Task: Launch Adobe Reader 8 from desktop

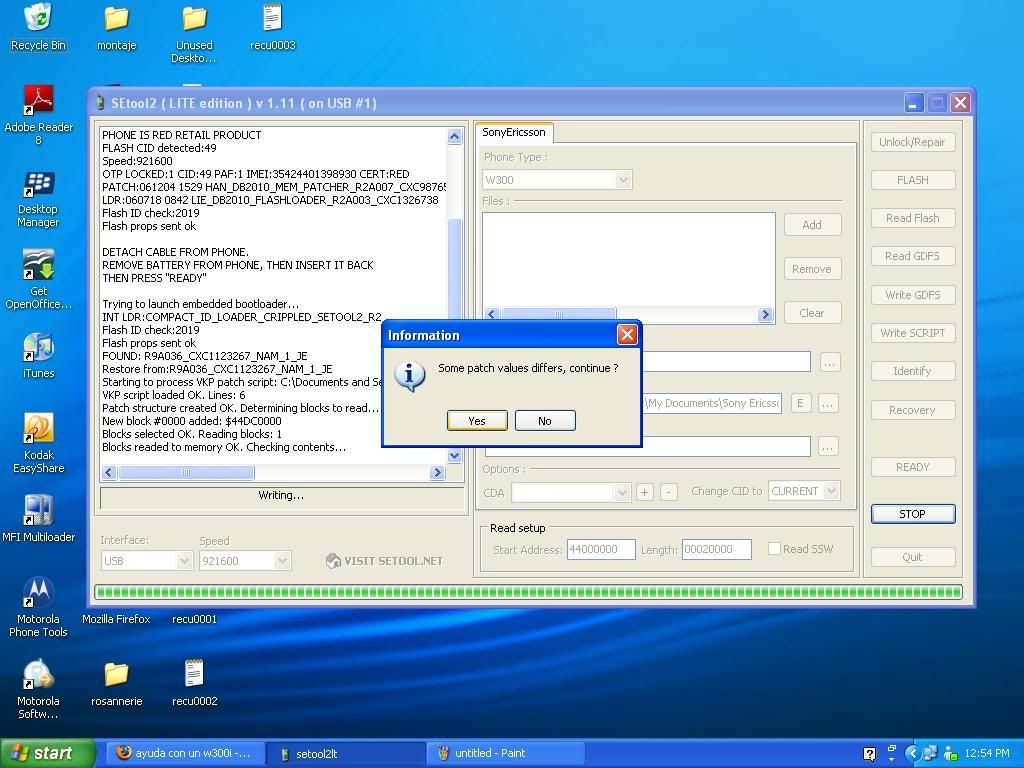Action: point(39,115)
